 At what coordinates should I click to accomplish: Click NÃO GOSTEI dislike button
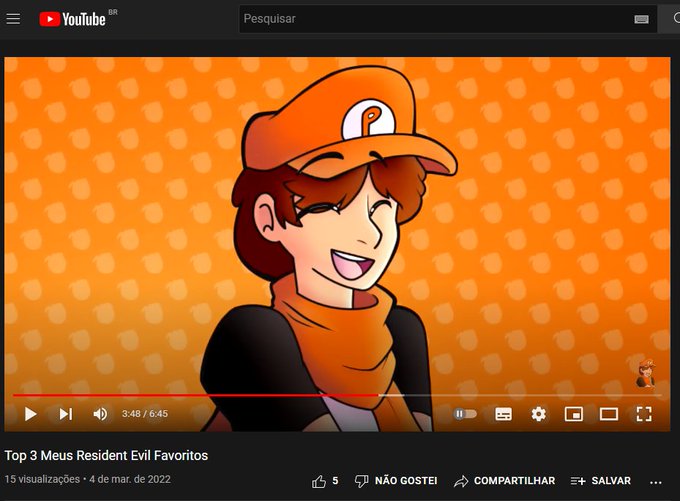click(396, 481)
